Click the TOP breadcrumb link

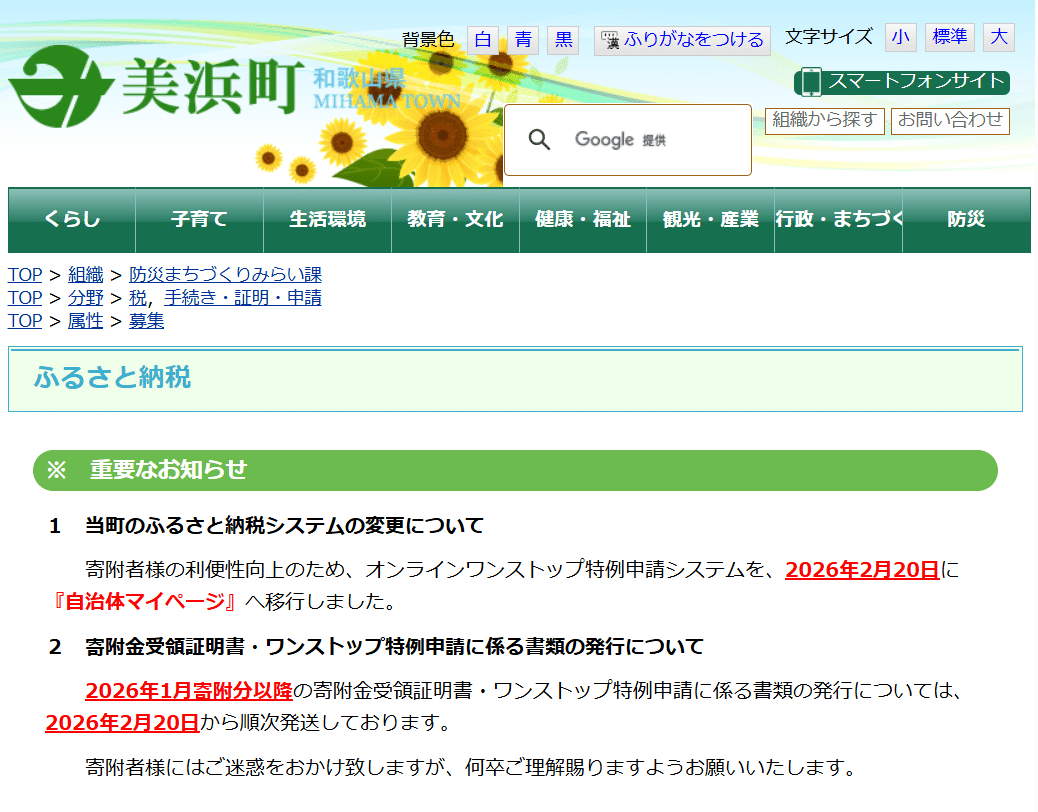(24, 274)
